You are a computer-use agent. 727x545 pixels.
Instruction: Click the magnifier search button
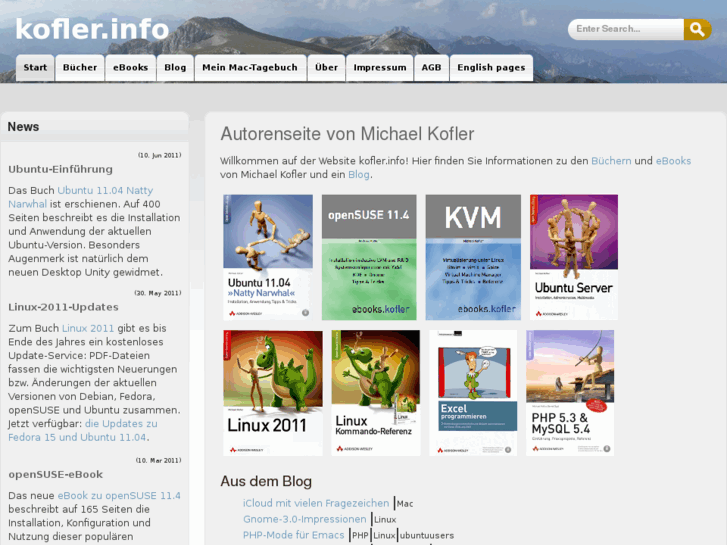tap(697, 29)
